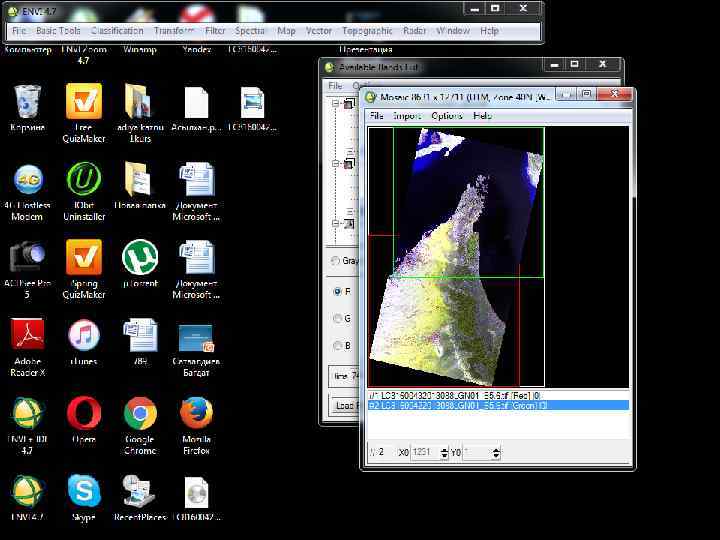
Task: Open the Vector menu
Action: click(319, 31)
